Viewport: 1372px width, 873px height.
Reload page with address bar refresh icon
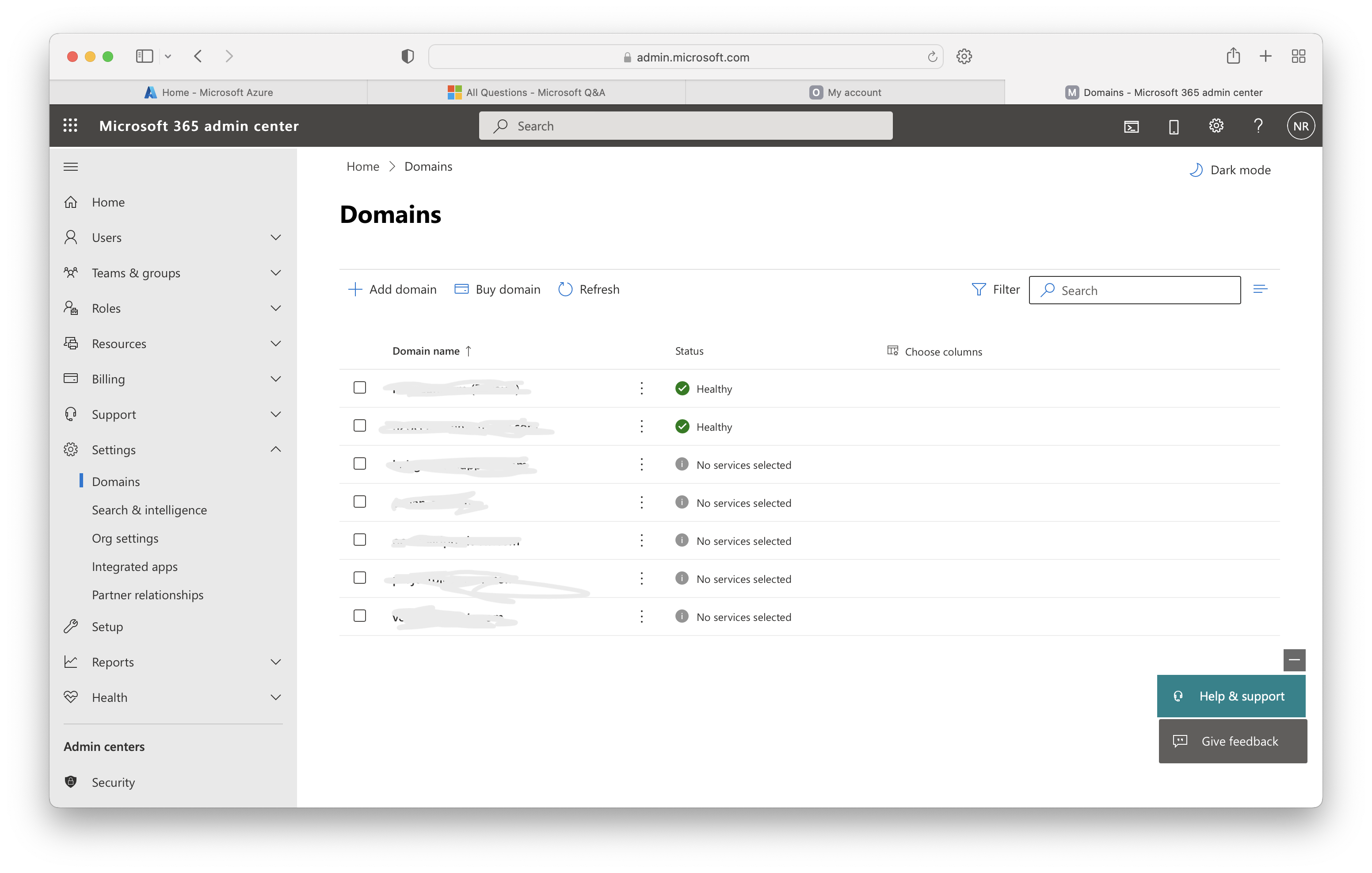tap(932, 57)
